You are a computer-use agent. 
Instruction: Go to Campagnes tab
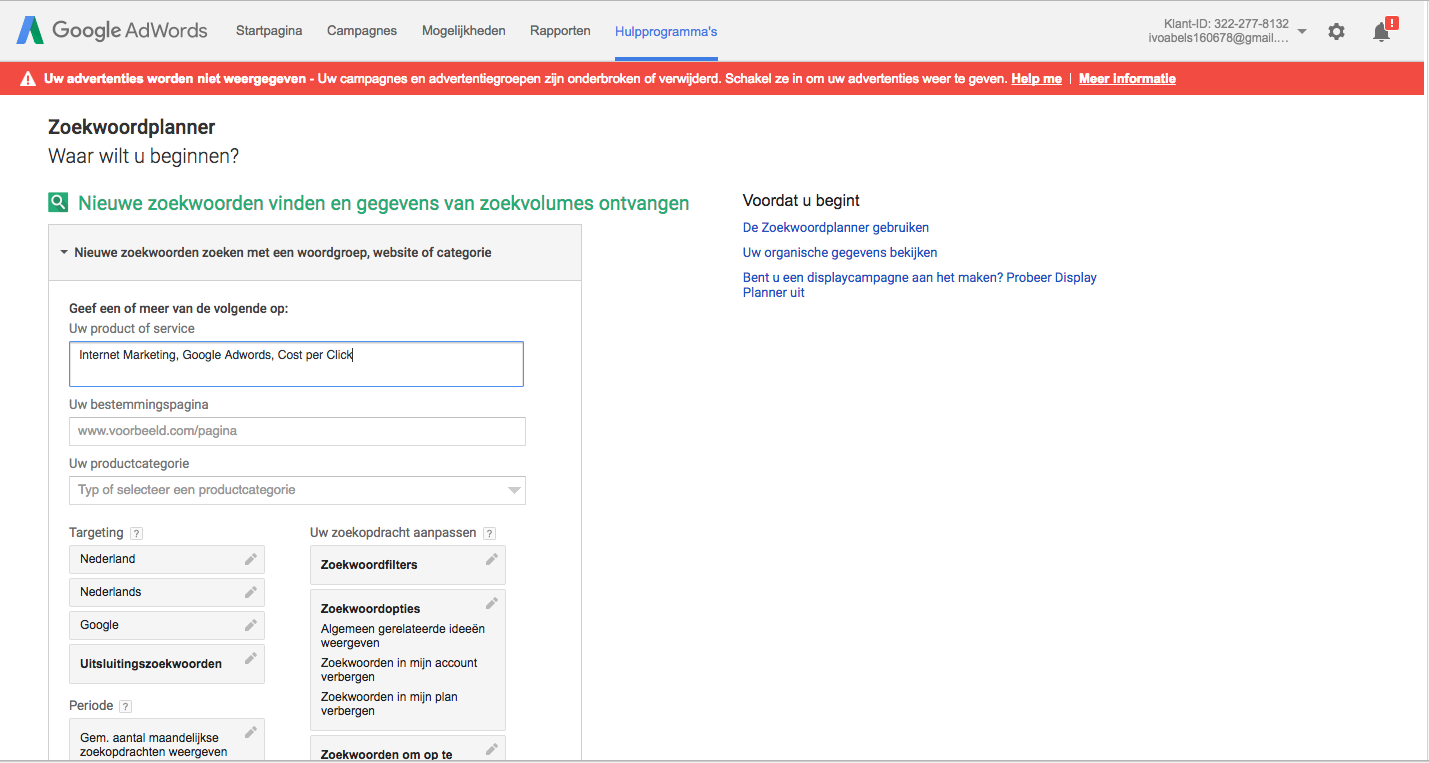pyautogui.click(x=362, y=31)
